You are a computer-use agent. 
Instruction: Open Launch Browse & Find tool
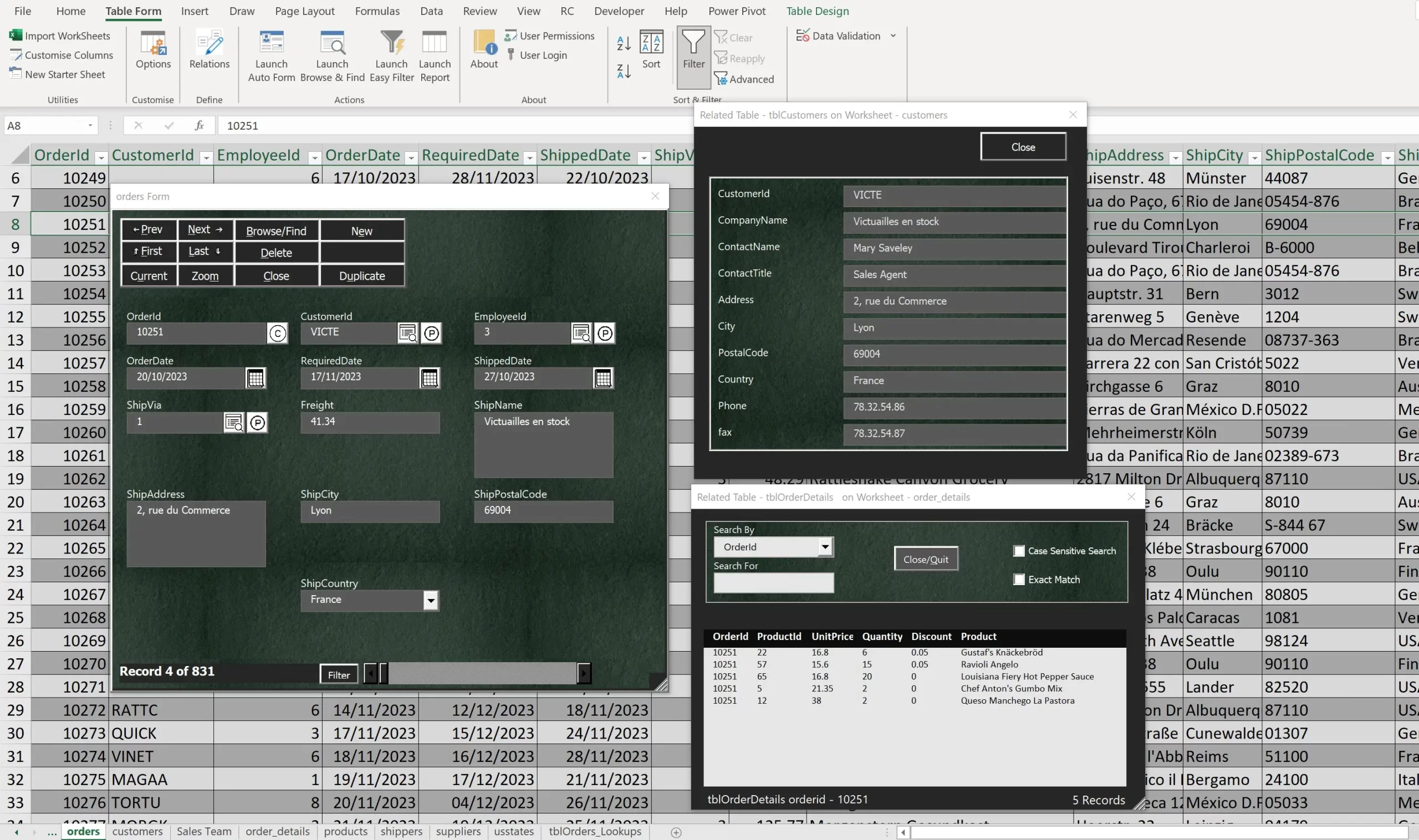(x=332, y=43)
